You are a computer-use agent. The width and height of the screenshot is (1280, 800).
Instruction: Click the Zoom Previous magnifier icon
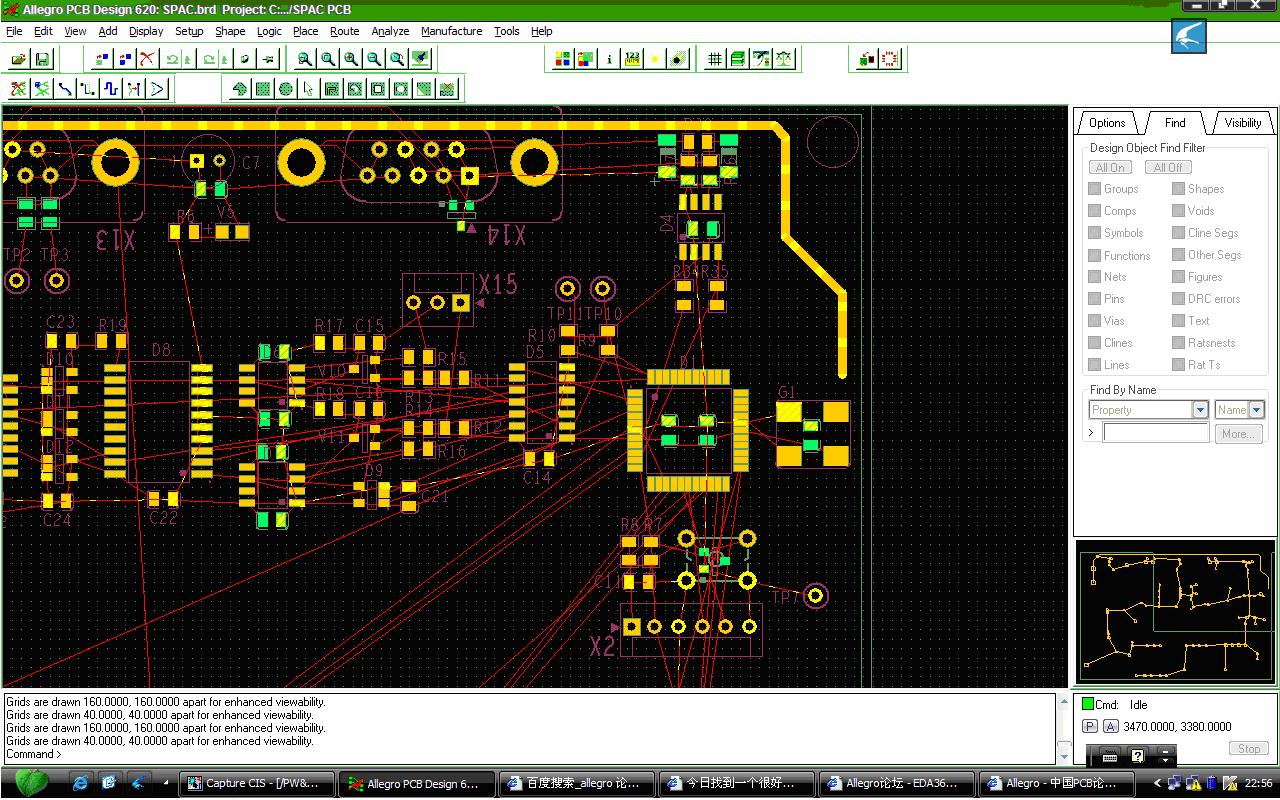pos(397,60)
